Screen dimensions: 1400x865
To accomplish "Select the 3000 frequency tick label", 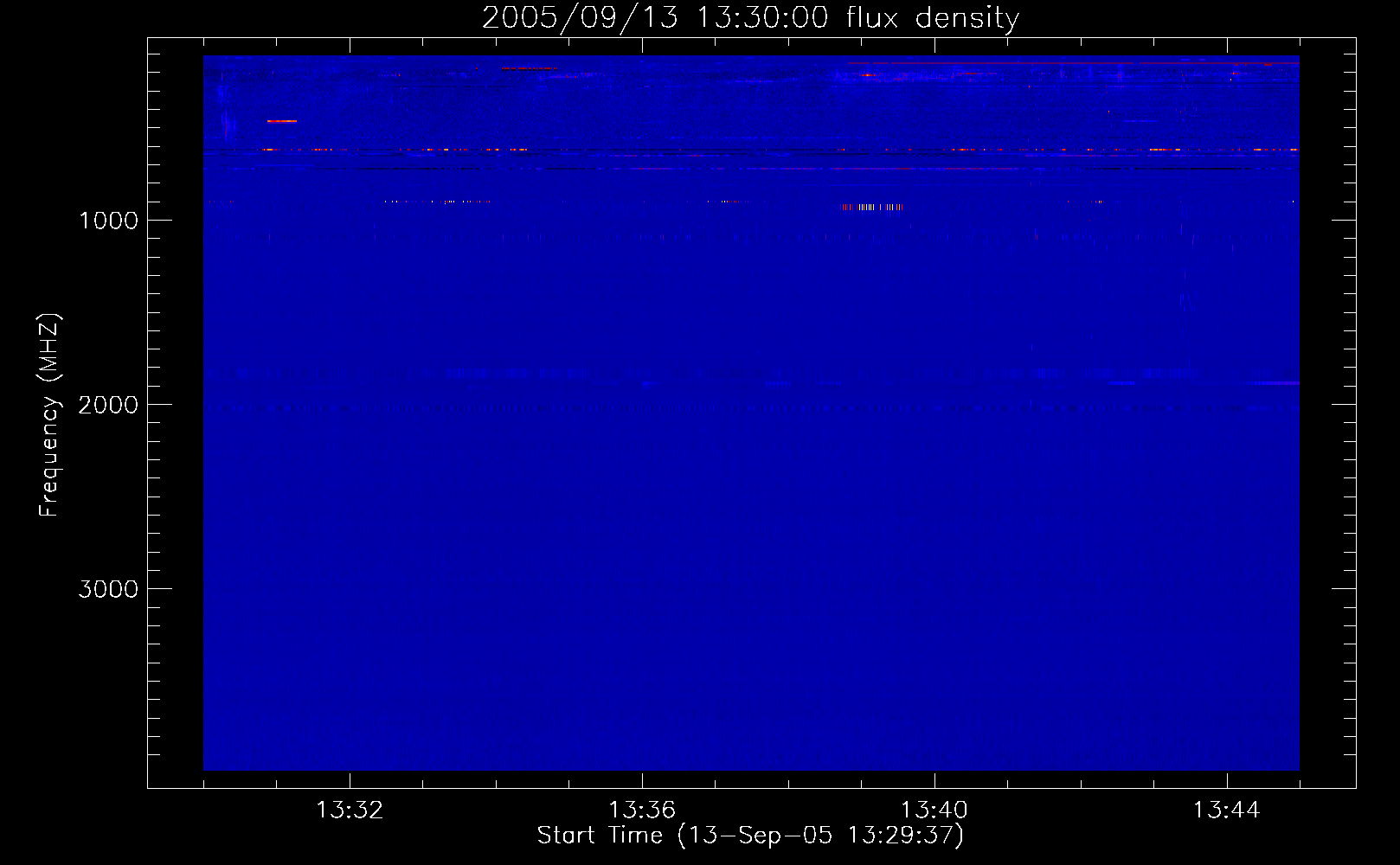I will (x=108, y=589).
